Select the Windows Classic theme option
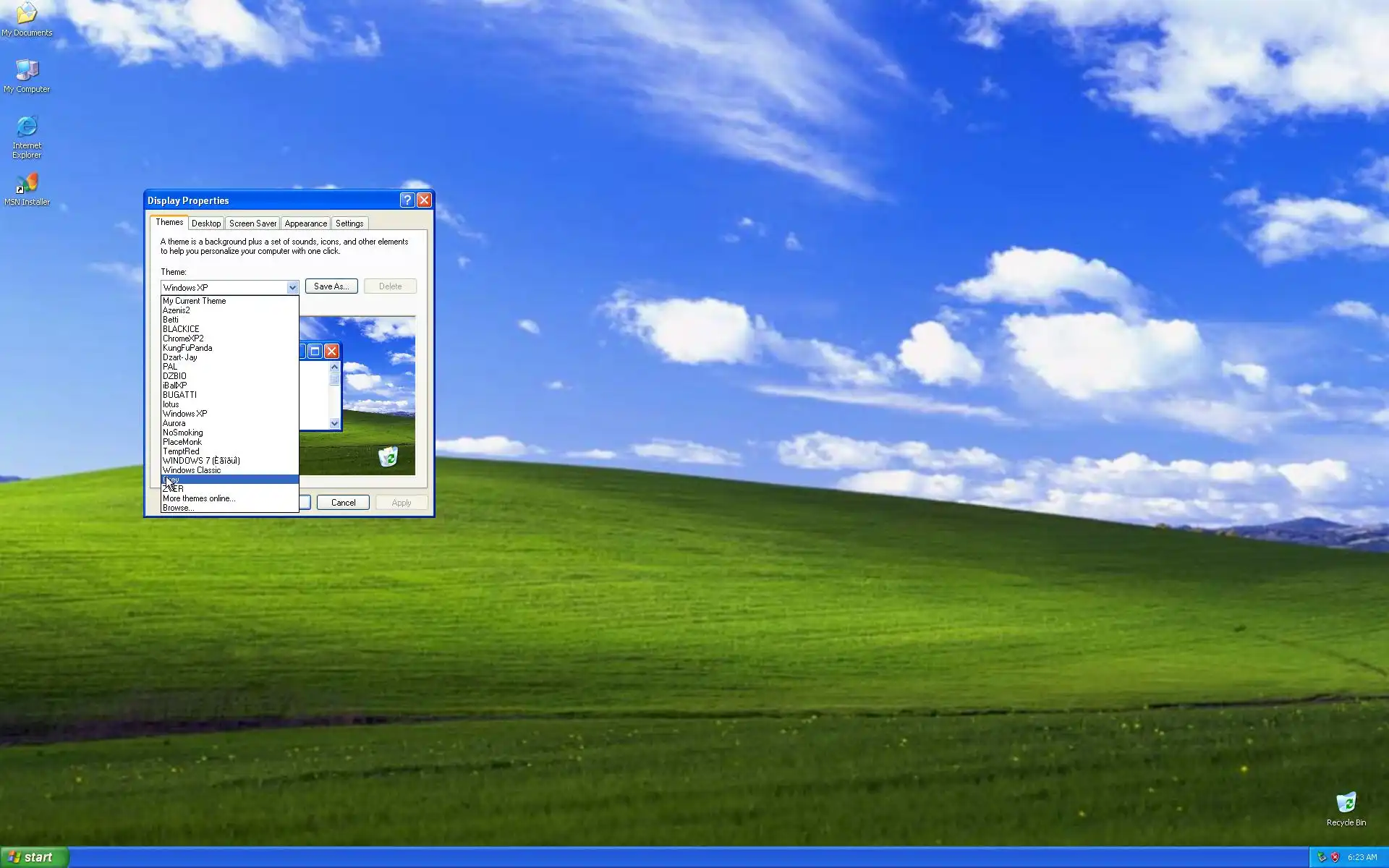 pyautogui.click(x=192, y=470)
